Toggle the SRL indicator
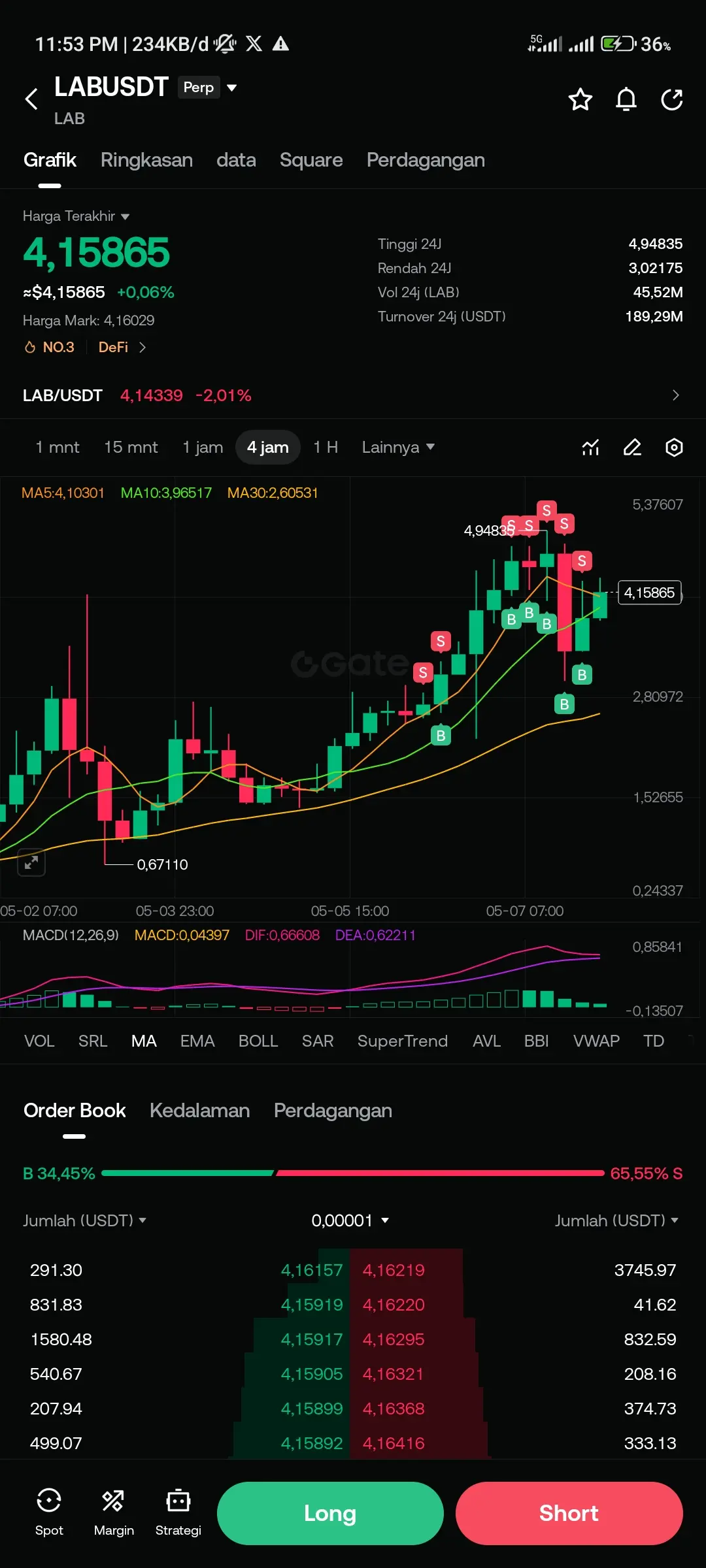The width and height of the screenshot is (706, 1568). [x=93, y=1041]
